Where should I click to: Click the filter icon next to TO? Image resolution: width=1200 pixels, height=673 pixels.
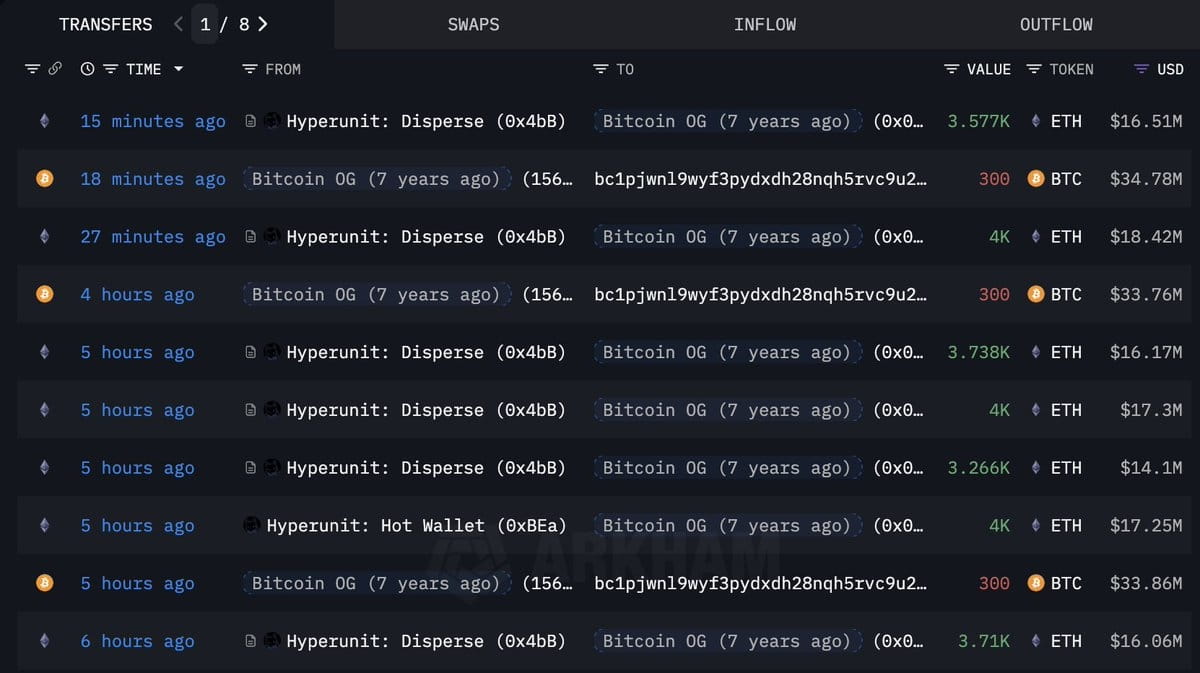tap(601, 69)
